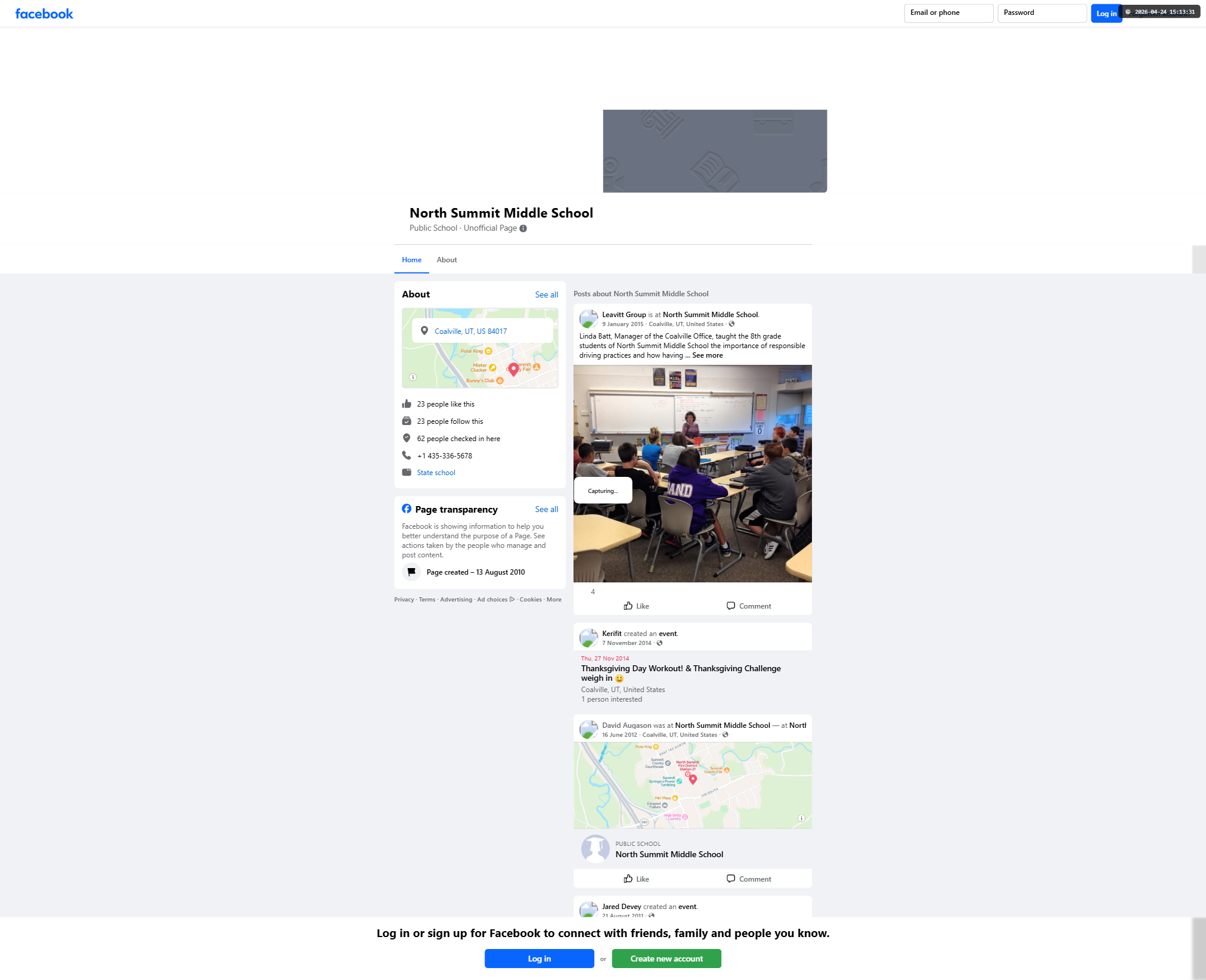Viewport: 1206px width, 980px height.
Task: Open the More footer menu
Action: click(554, 600)
